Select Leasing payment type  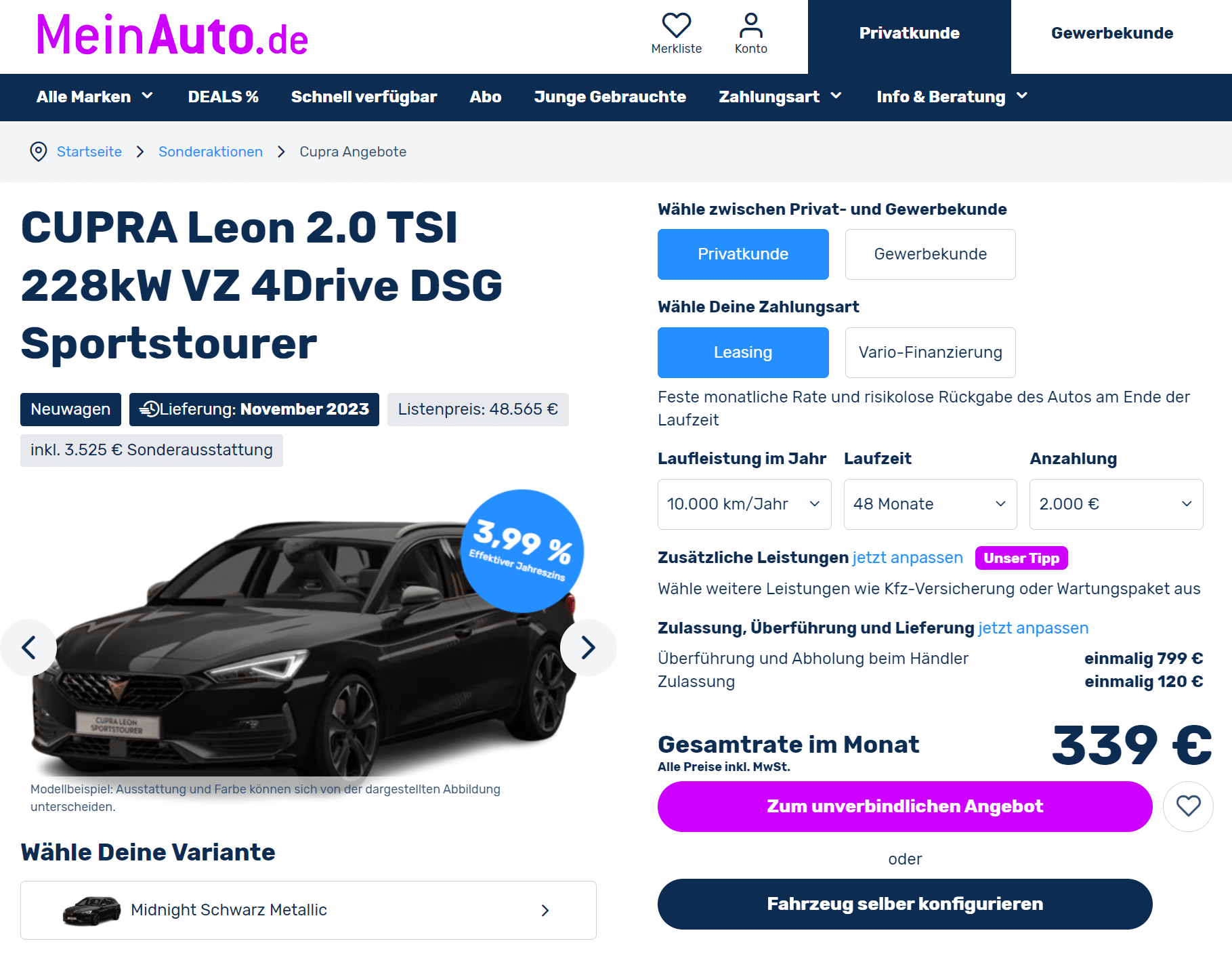(743, 352)
